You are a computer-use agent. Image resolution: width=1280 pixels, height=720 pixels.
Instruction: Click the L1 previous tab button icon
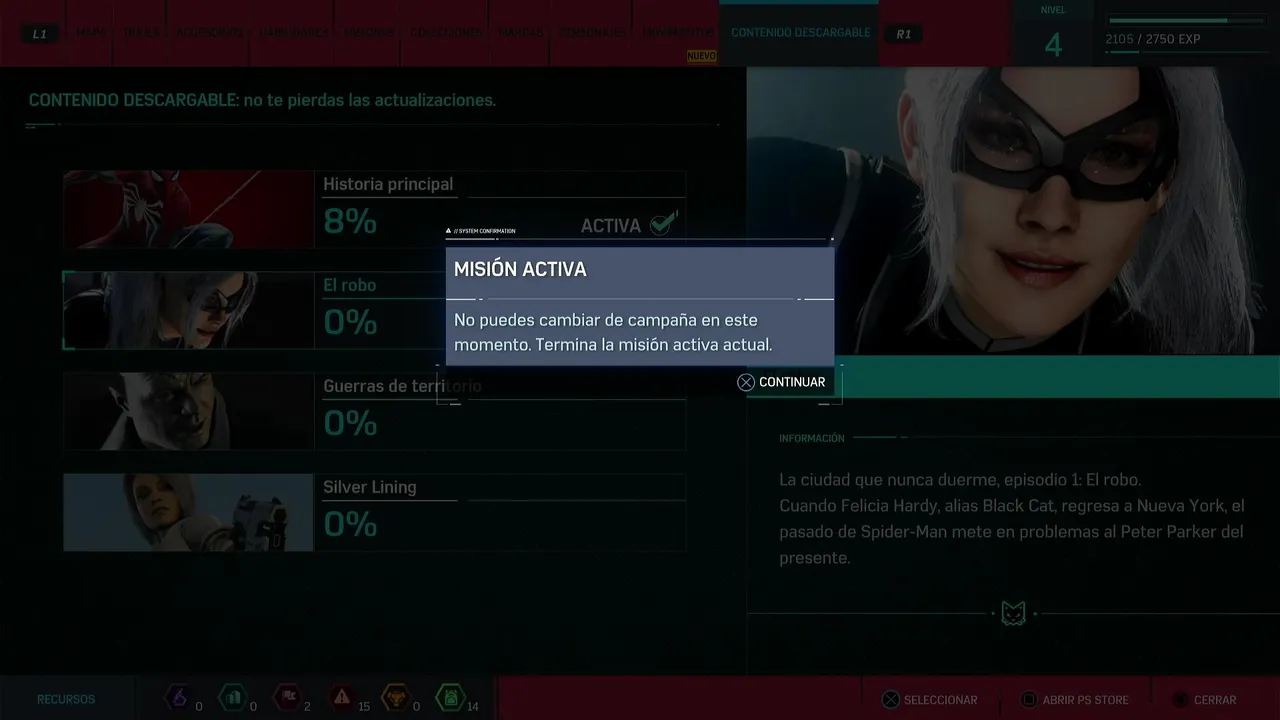pos(40,34)
